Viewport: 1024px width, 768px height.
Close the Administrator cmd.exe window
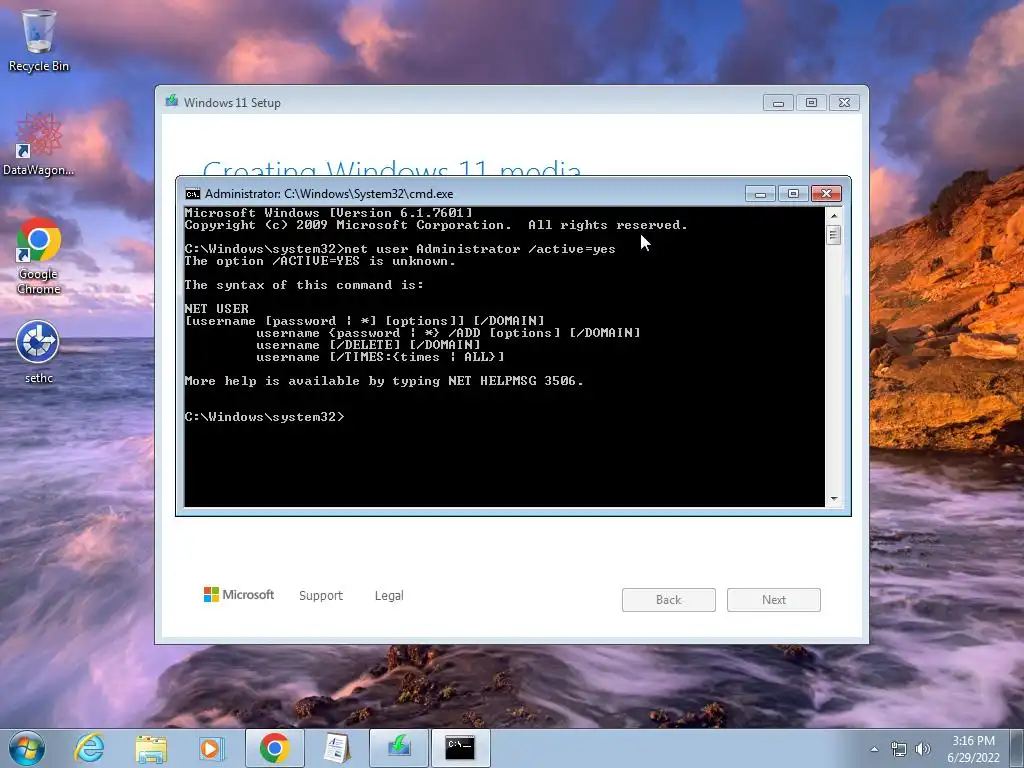pos(826,194)
